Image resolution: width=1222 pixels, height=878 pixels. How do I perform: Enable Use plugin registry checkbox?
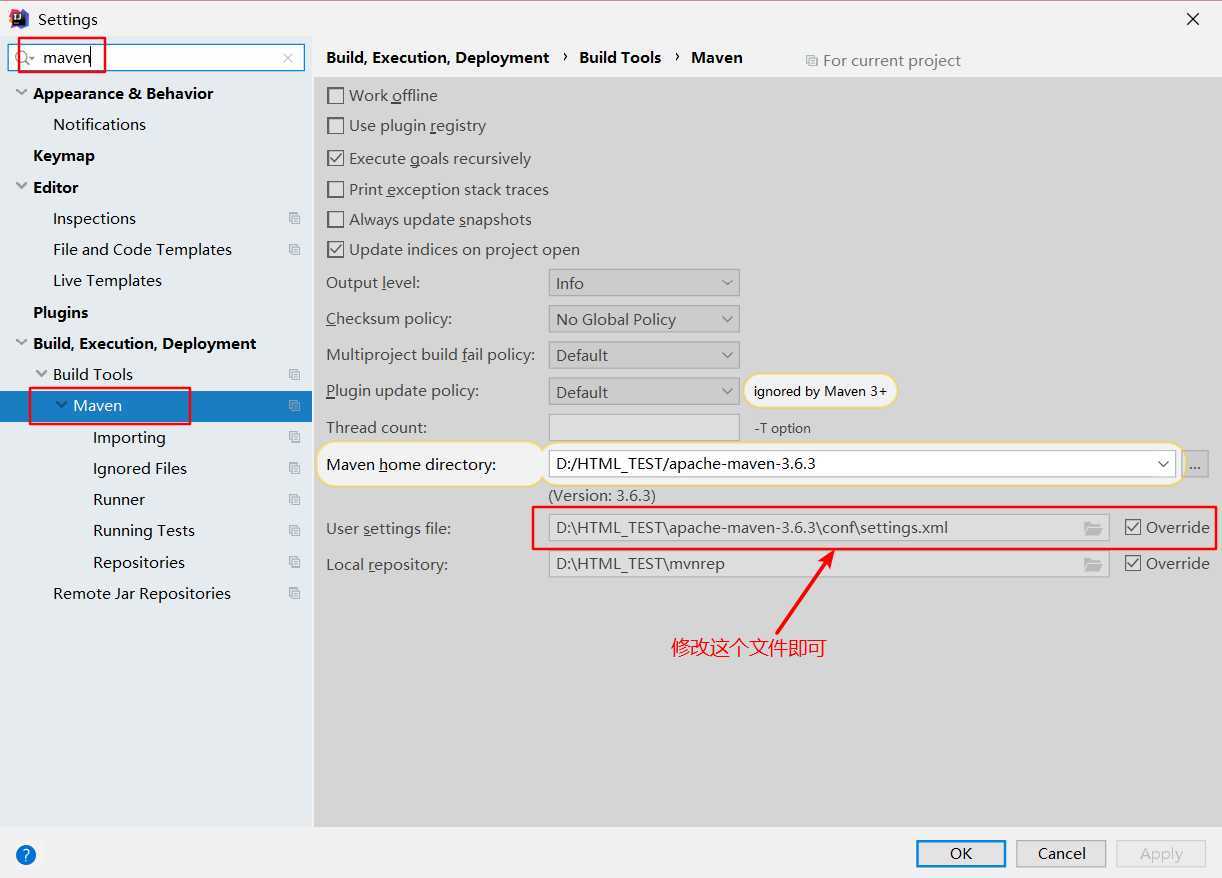(x=336, y=126)
